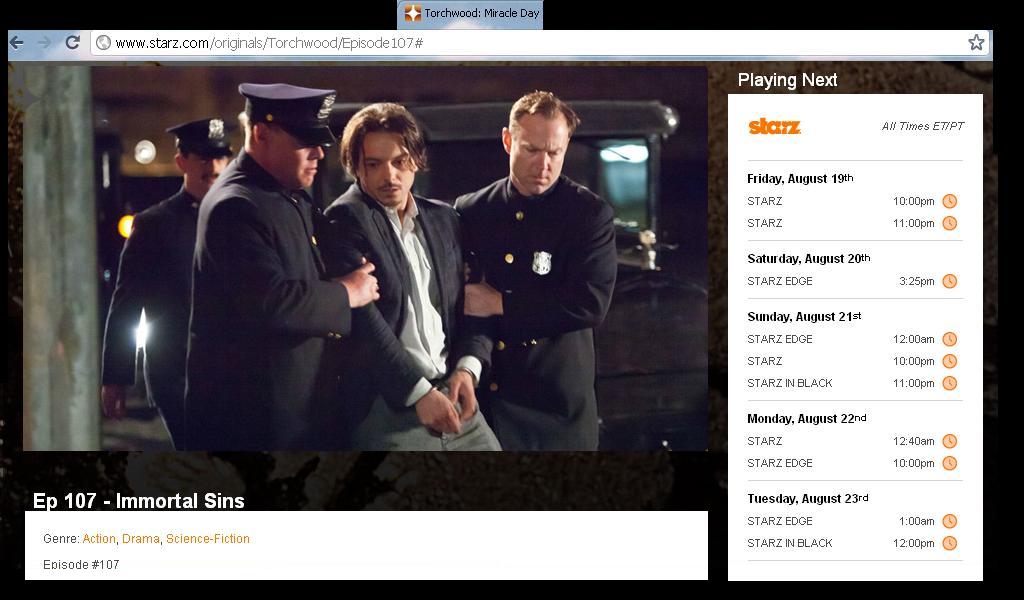The height and width of the screenshot is (600, 1024).
Task: Click clock icon for Sunday 12:00am airing
Action: 949,339
